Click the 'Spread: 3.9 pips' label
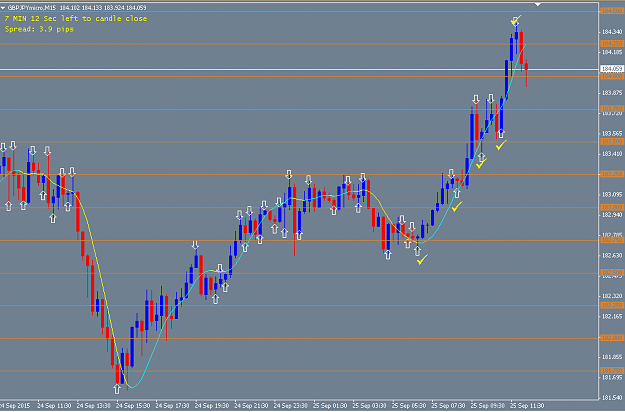 point(39,29)
